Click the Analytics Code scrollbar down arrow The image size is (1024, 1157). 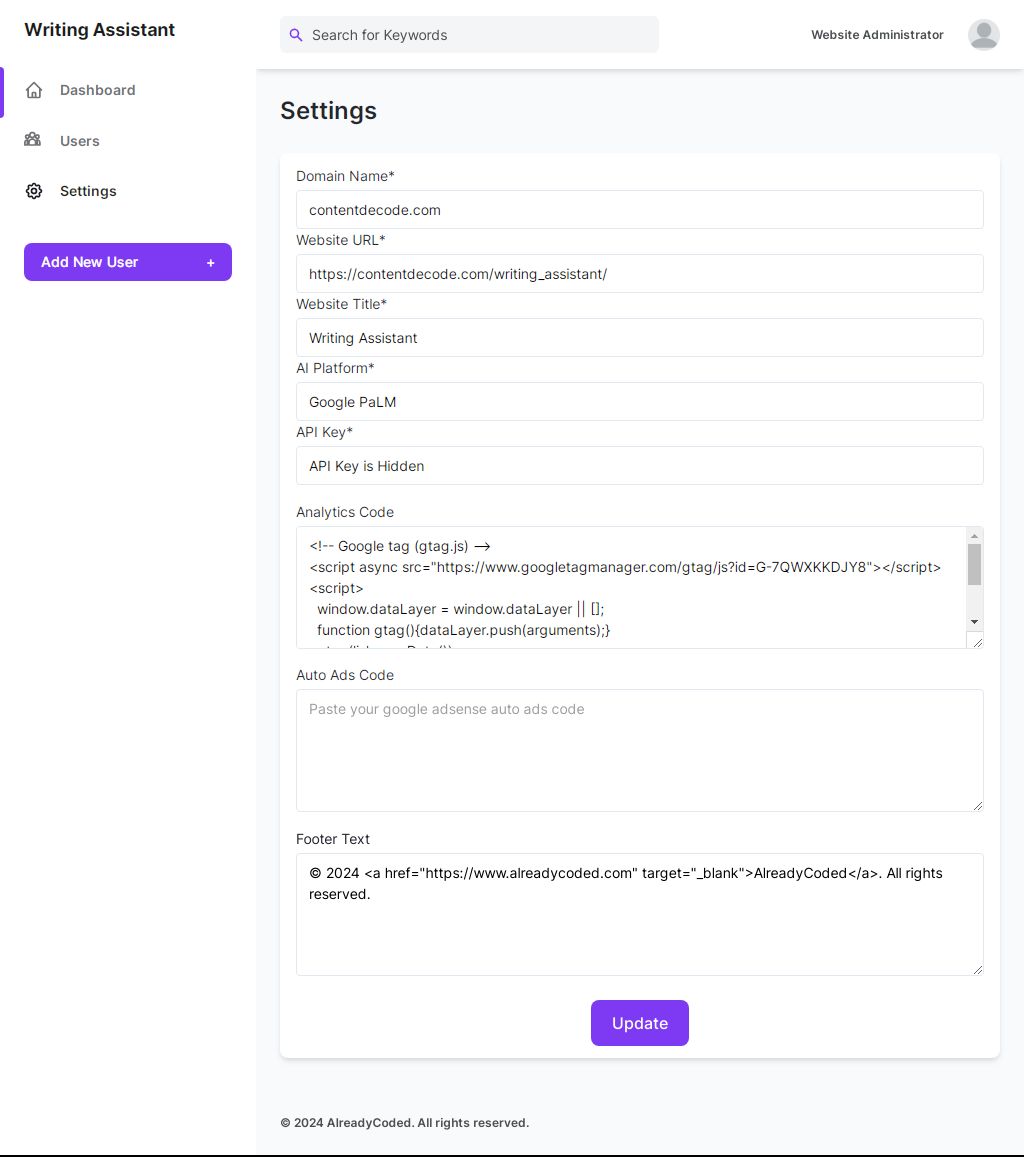click(x=975, y=622)
